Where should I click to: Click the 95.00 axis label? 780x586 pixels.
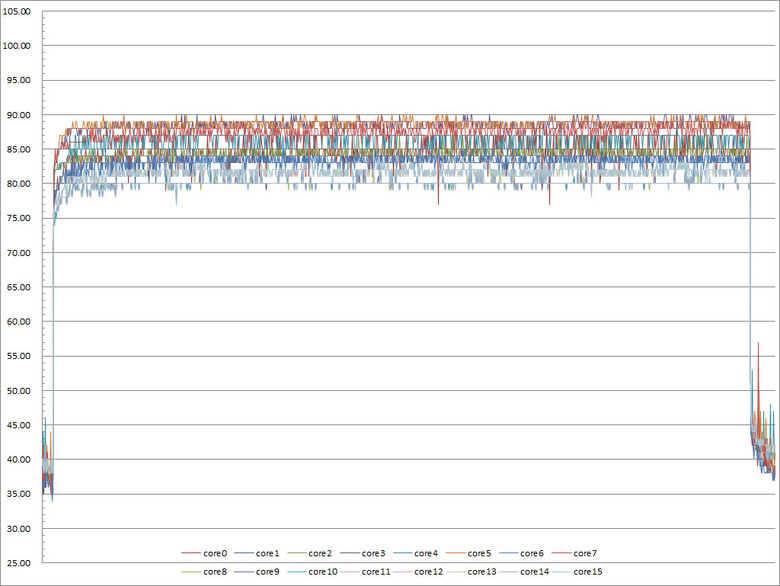(x=18, y=80)
